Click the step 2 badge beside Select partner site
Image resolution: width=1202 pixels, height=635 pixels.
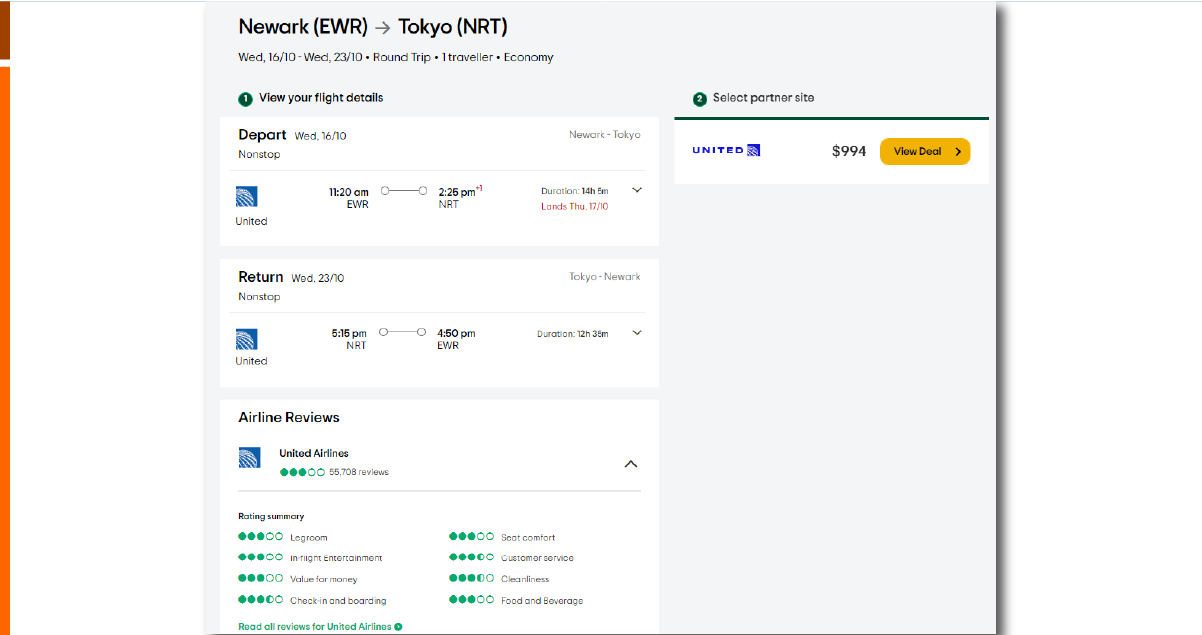tap(700, 99)
